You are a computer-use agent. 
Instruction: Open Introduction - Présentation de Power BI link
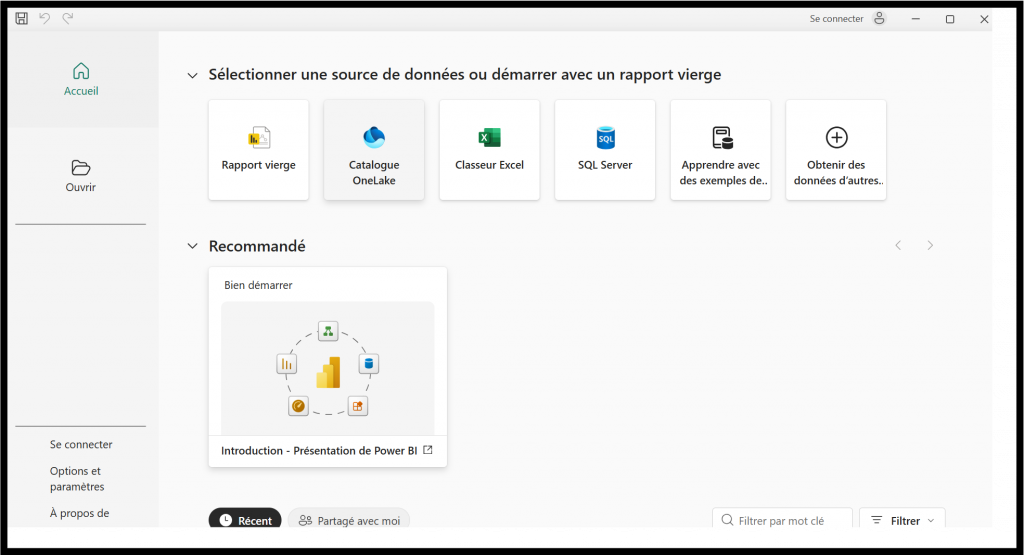point(319,451)
